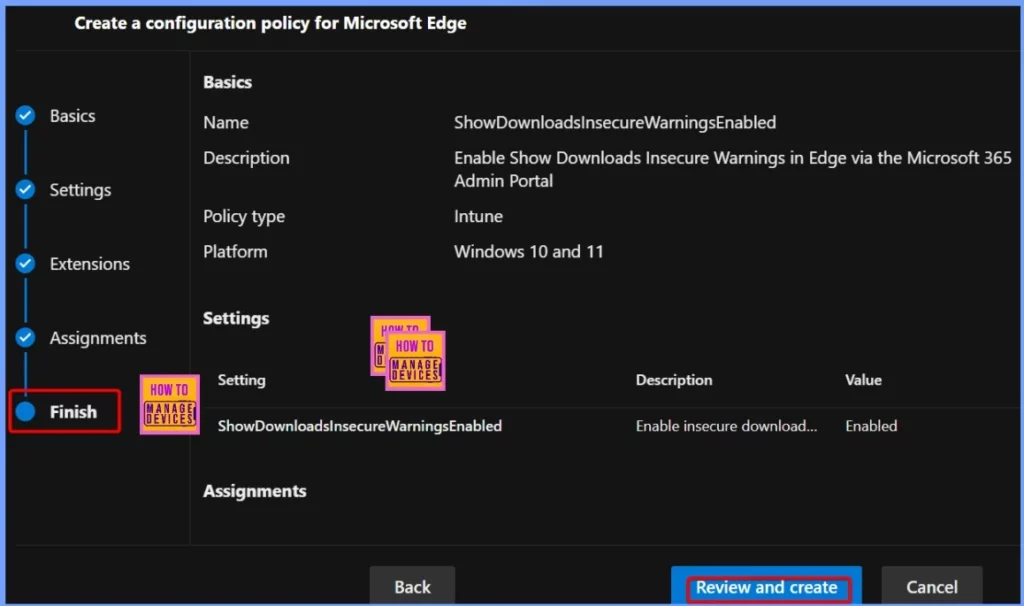Go to the Basics wizard step
This screenshot has height=606, width=1024.
(x=72, y=116)
